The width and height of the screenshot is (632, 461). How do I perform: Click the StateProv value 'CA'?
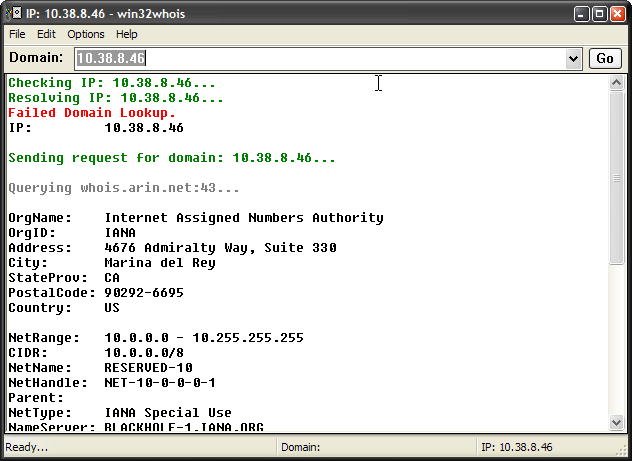point(112,278)
